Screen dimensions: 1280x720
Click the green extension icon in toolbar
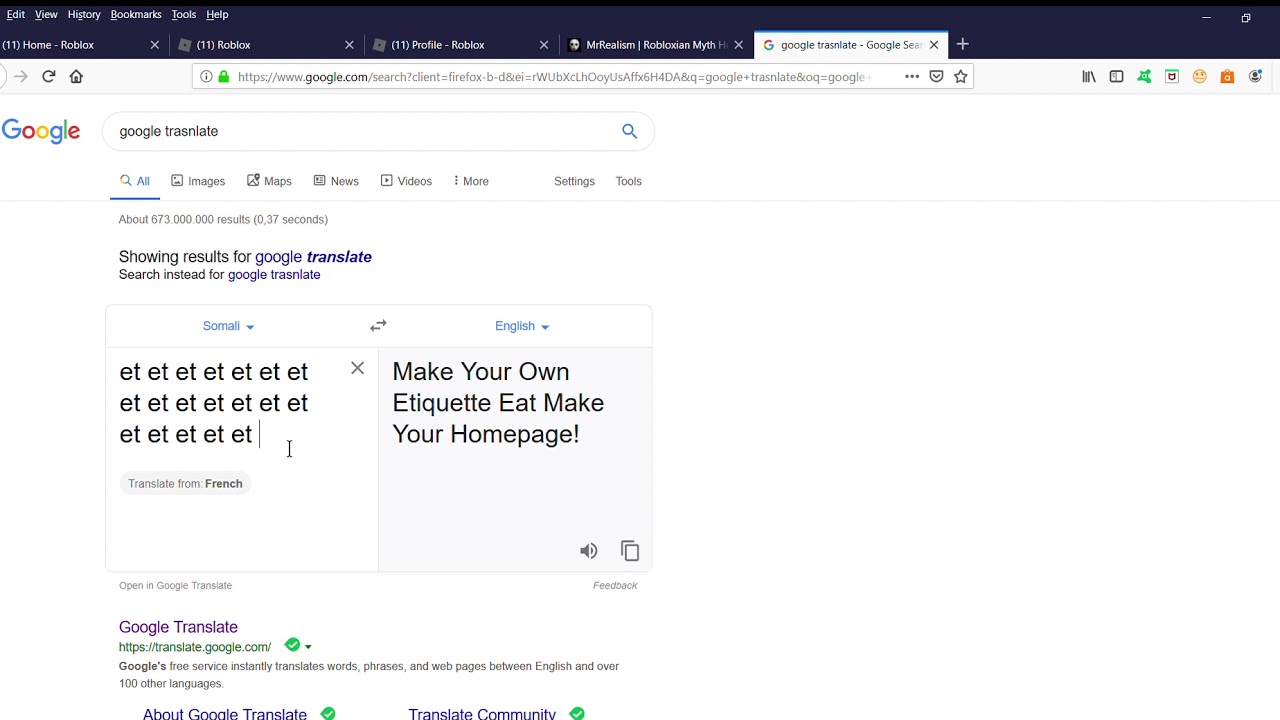click(x=1144, y=76)
